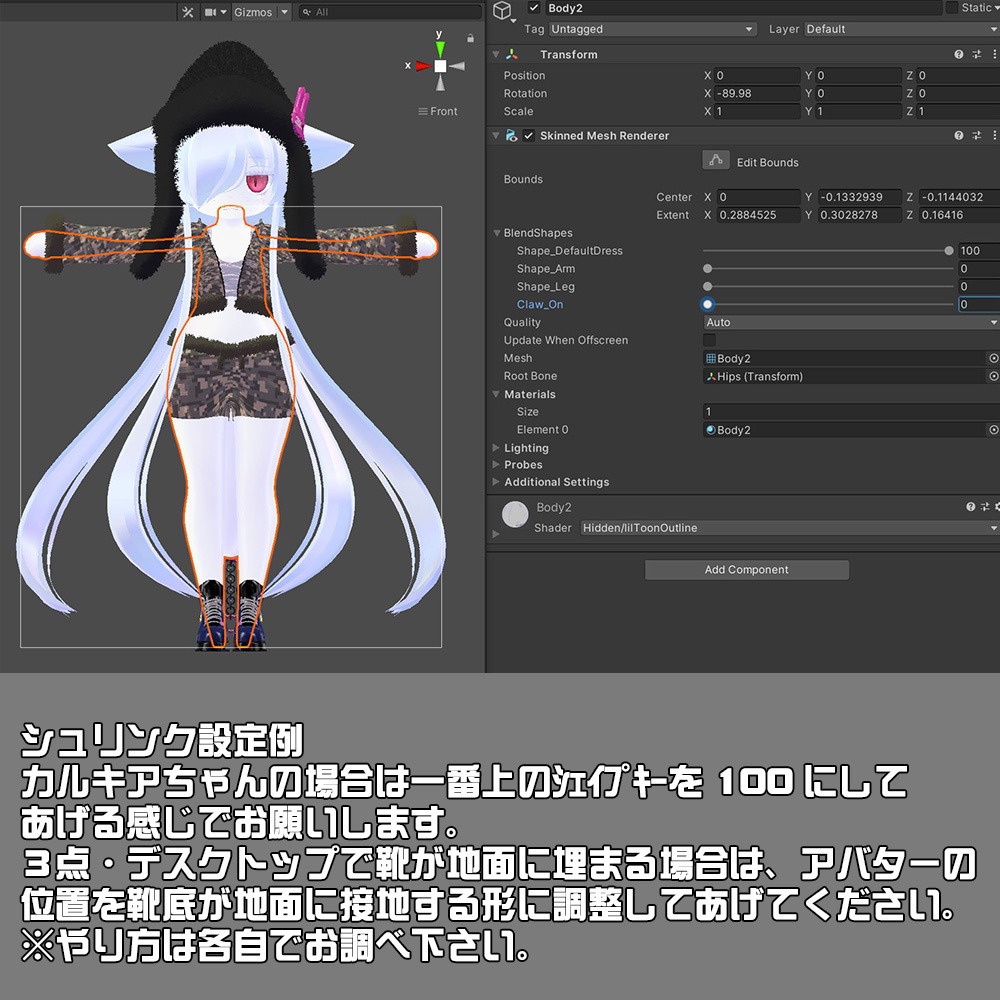
Task: Open the Tag Untagged dropdown
Action: coord(652,29)
